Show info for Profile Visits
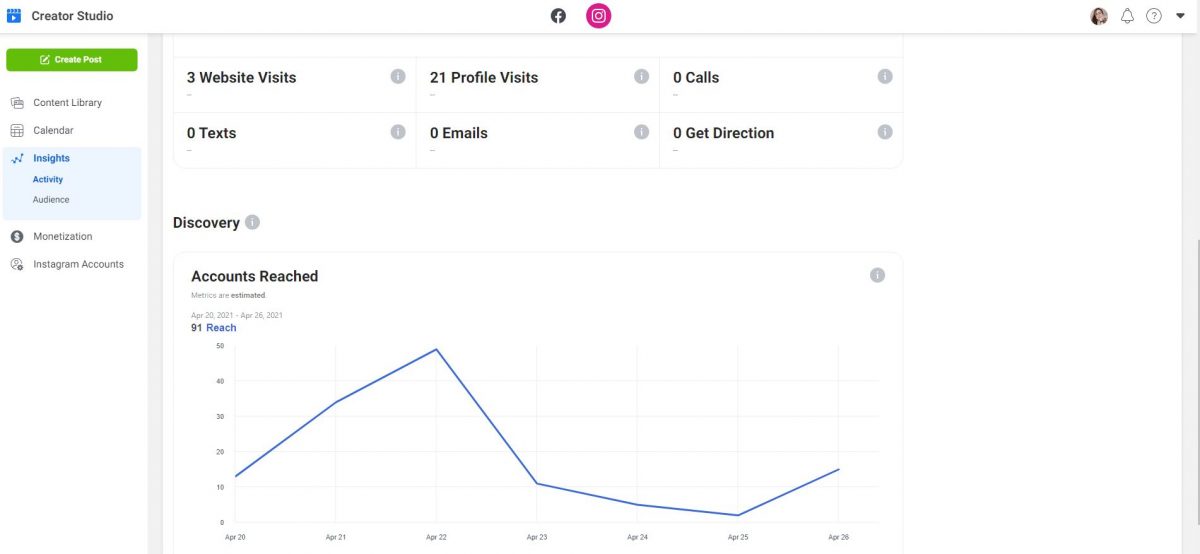 click(x=642, y=77)
